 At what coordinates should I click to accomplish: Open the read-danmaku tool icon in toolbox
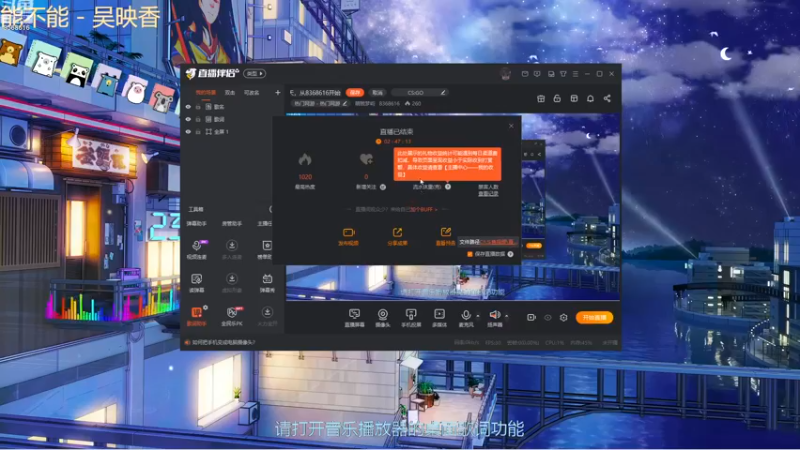(x=196, y=279)
